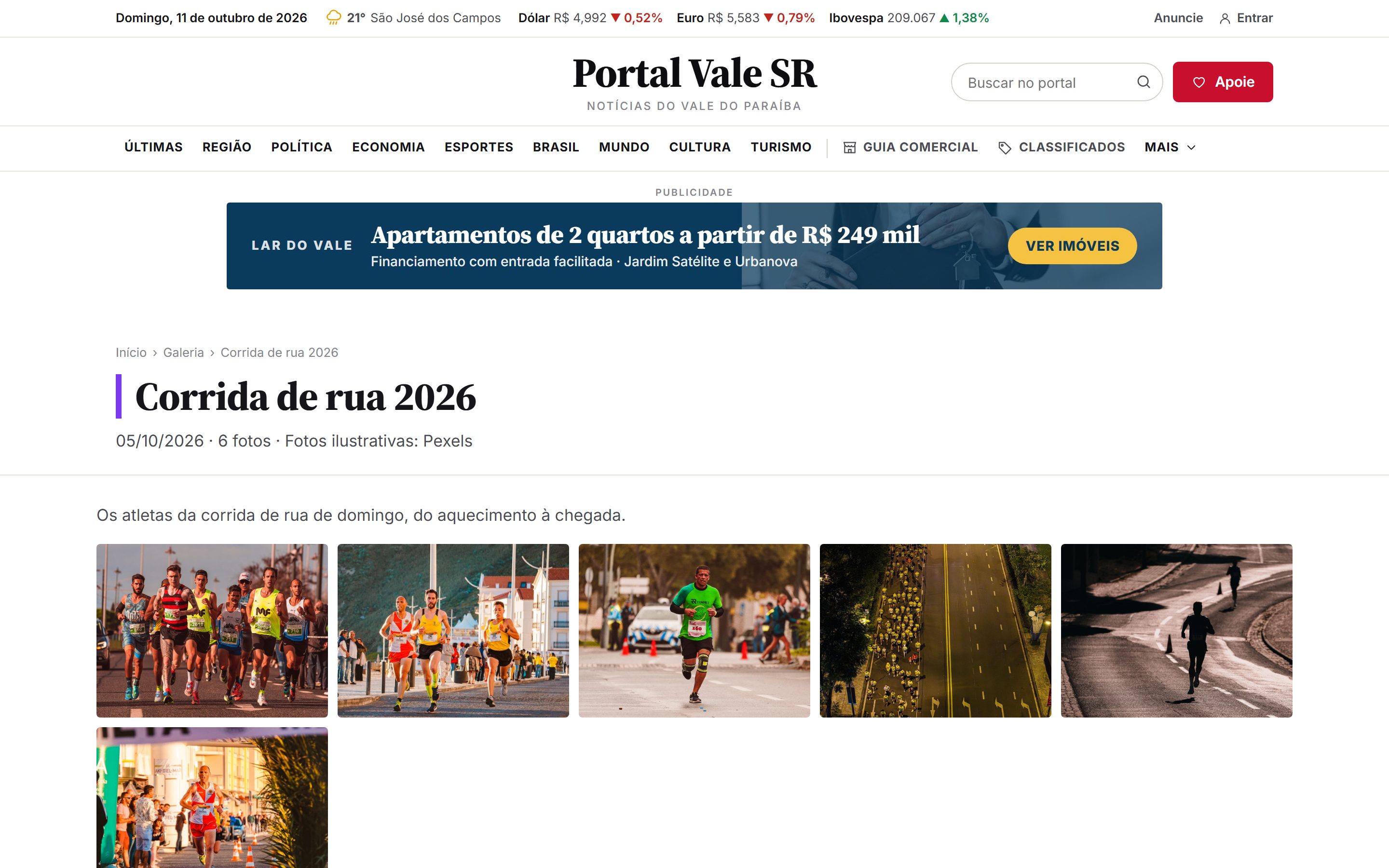Click the Apoie support button

(1223, 82)
